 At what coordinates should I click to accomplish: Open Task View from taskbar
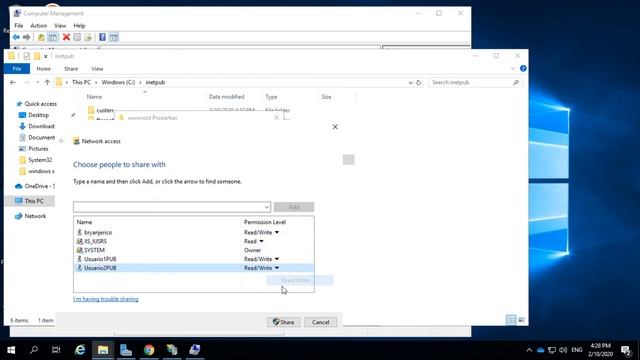(x=56, y=350)
